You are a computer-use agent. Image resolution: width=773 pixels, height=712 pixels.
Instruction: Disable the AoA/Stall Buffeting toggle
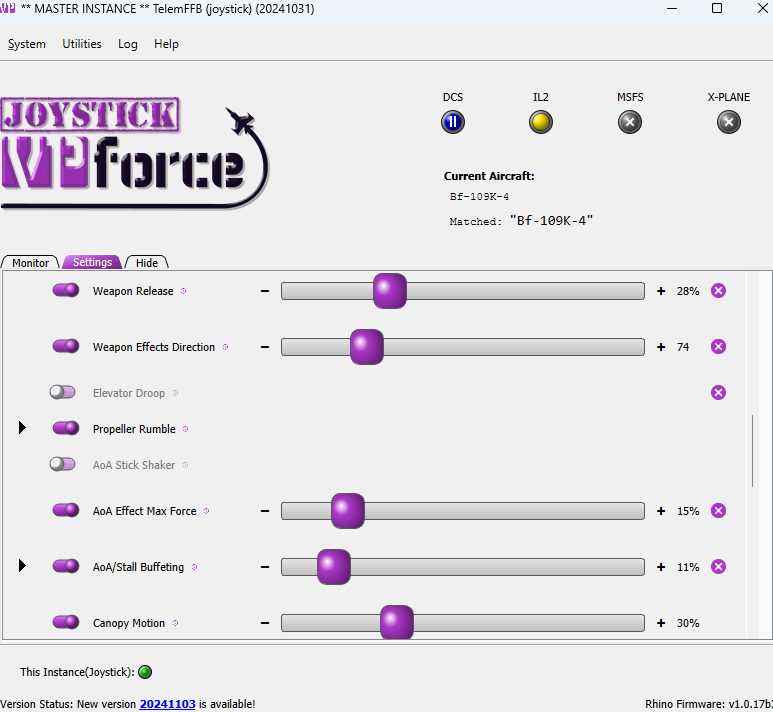click(66, 566)
